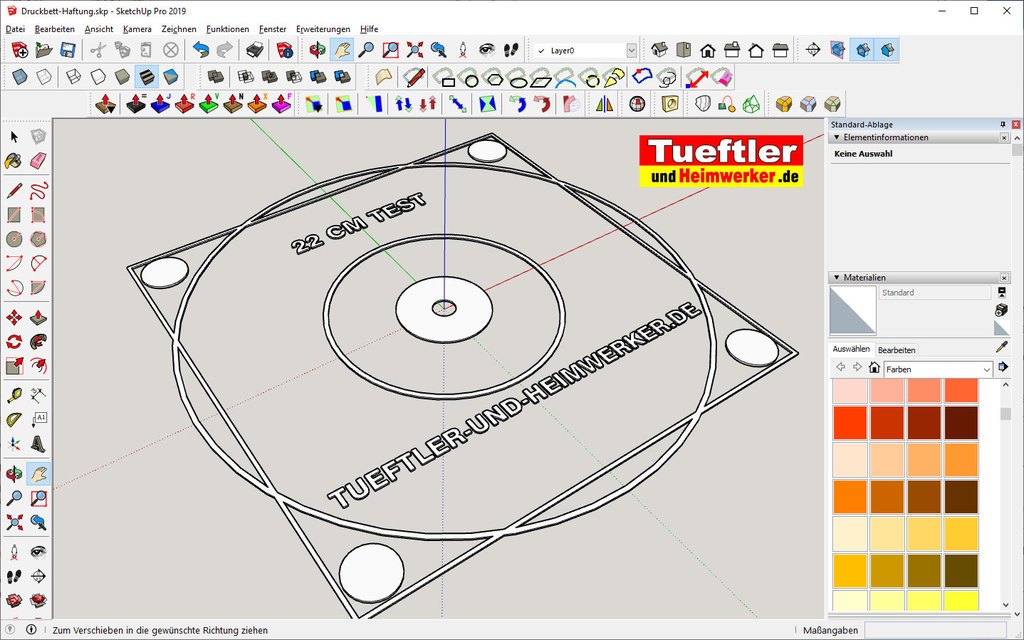Enable Shaded face style

click(122, 77)
